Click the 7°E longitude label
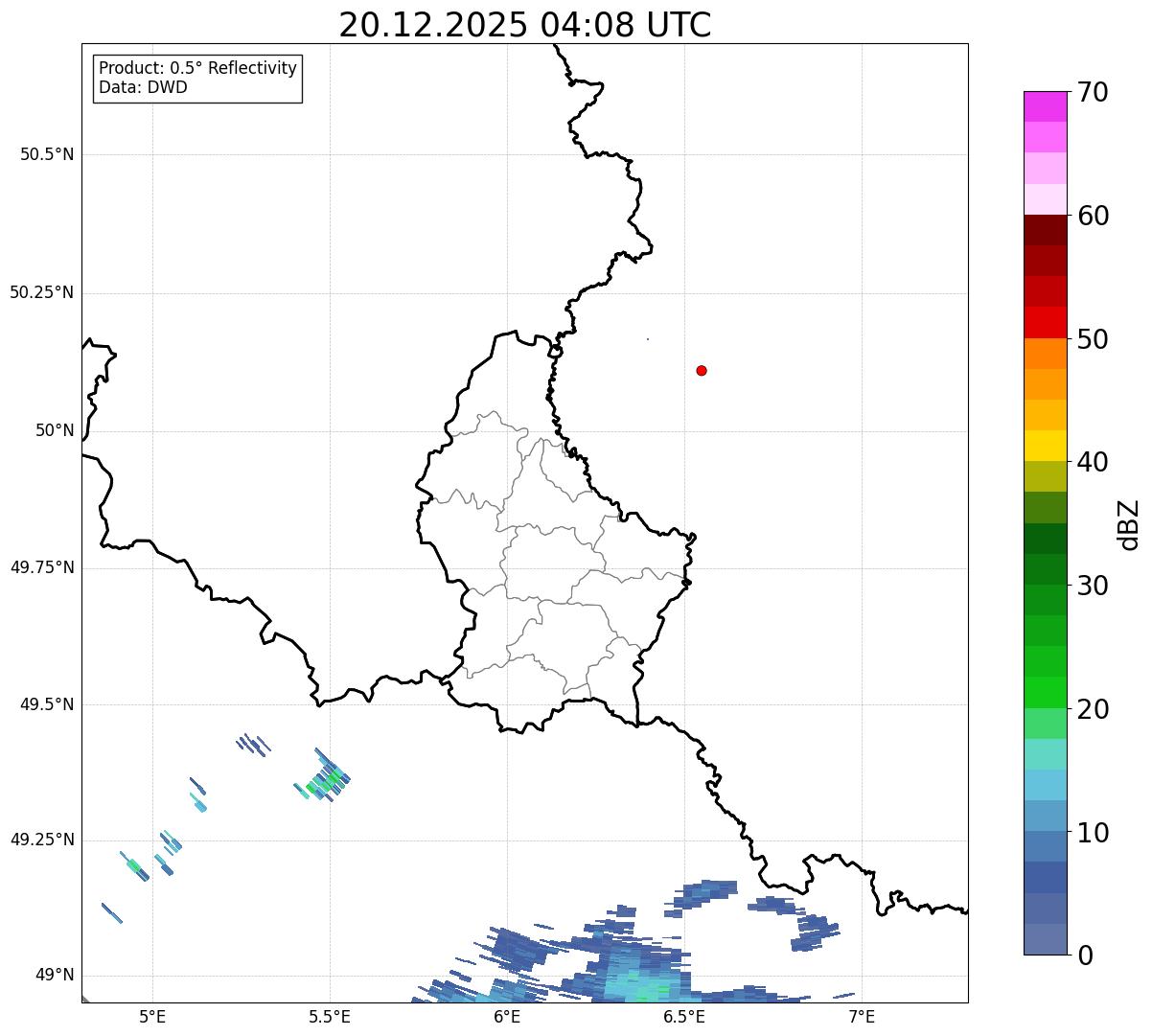 (862, 1016)
